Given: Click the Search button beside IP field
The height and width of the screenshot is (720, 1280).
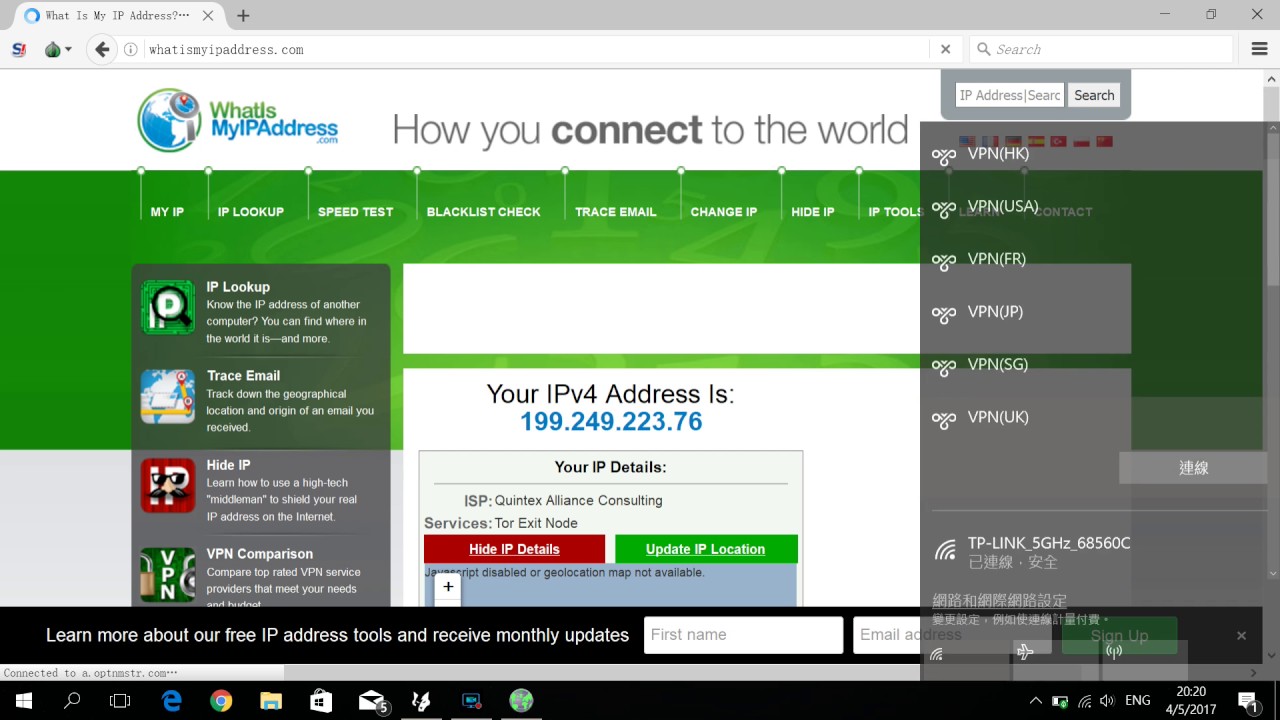Looking at the screenshot, I should (x=1094, y=95).
